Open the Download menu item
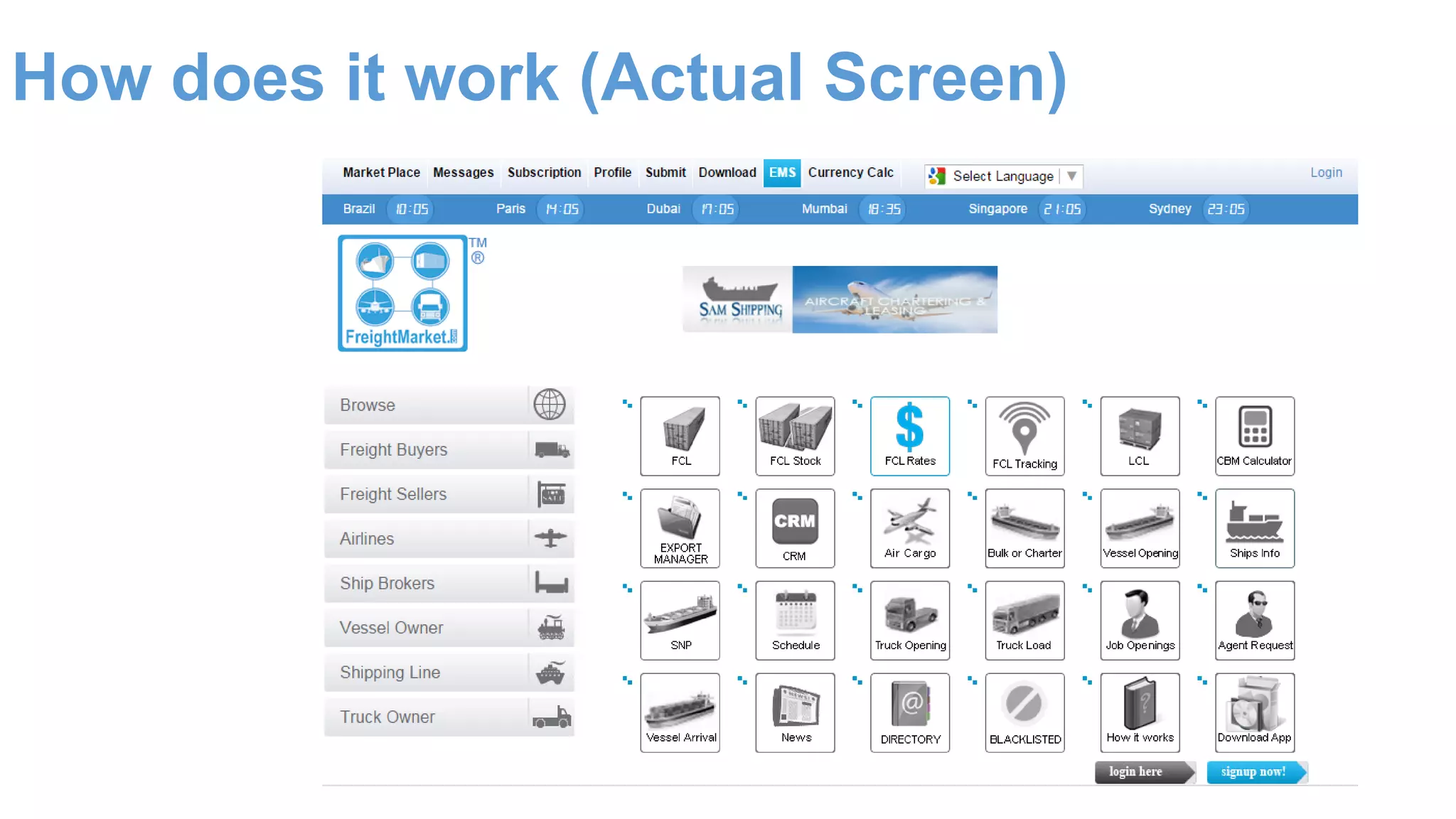 click(x=727, y=173)
